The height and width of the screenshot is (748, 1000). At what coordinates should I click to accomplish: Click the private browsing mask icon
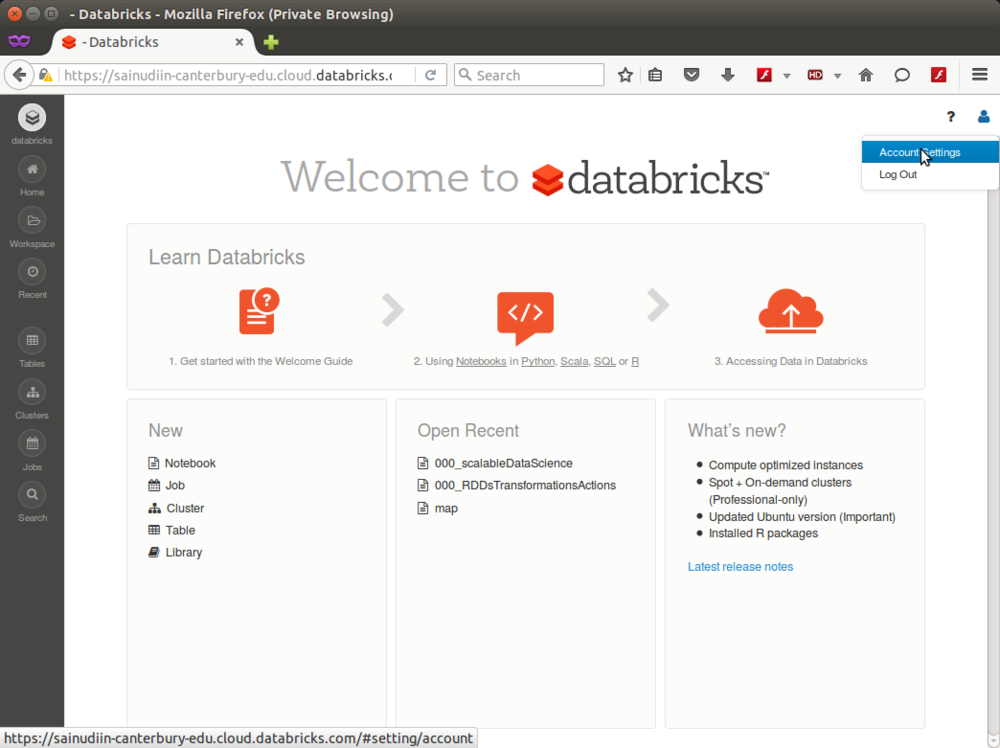pyautogui.click(x=19, y=41)
